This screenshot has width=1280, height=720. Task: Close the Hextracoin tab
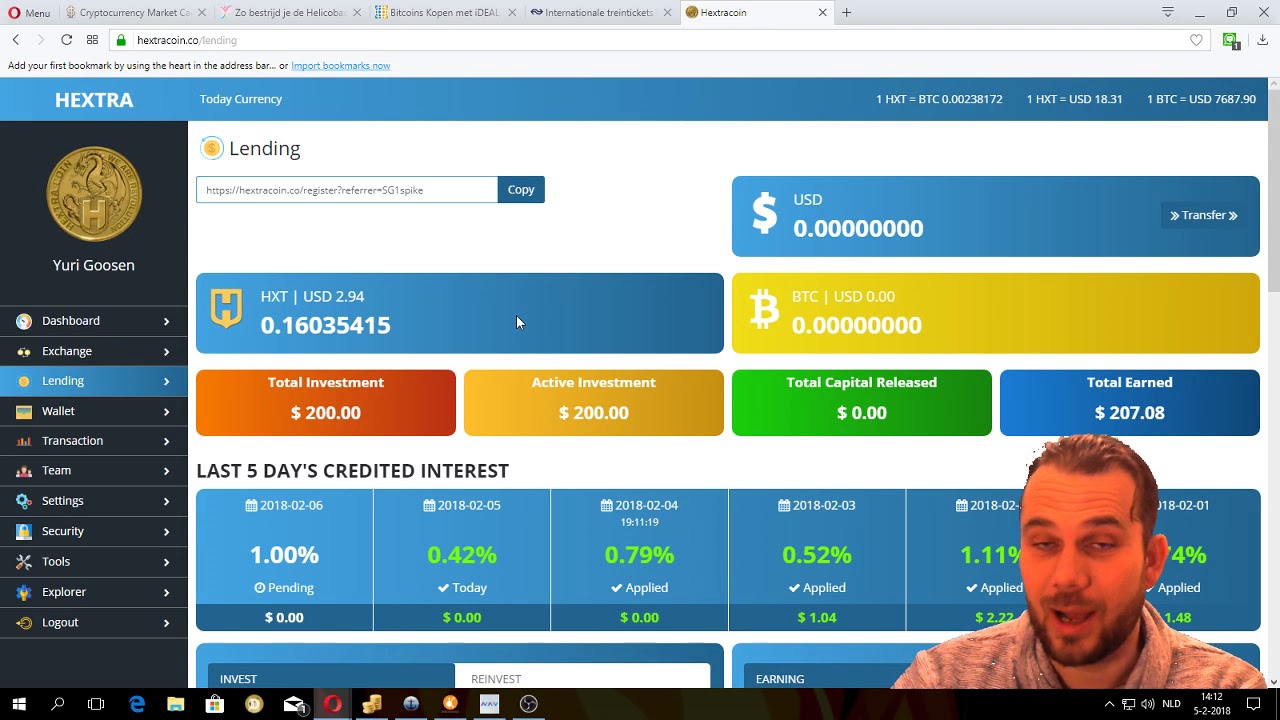[x=823, y=13]
